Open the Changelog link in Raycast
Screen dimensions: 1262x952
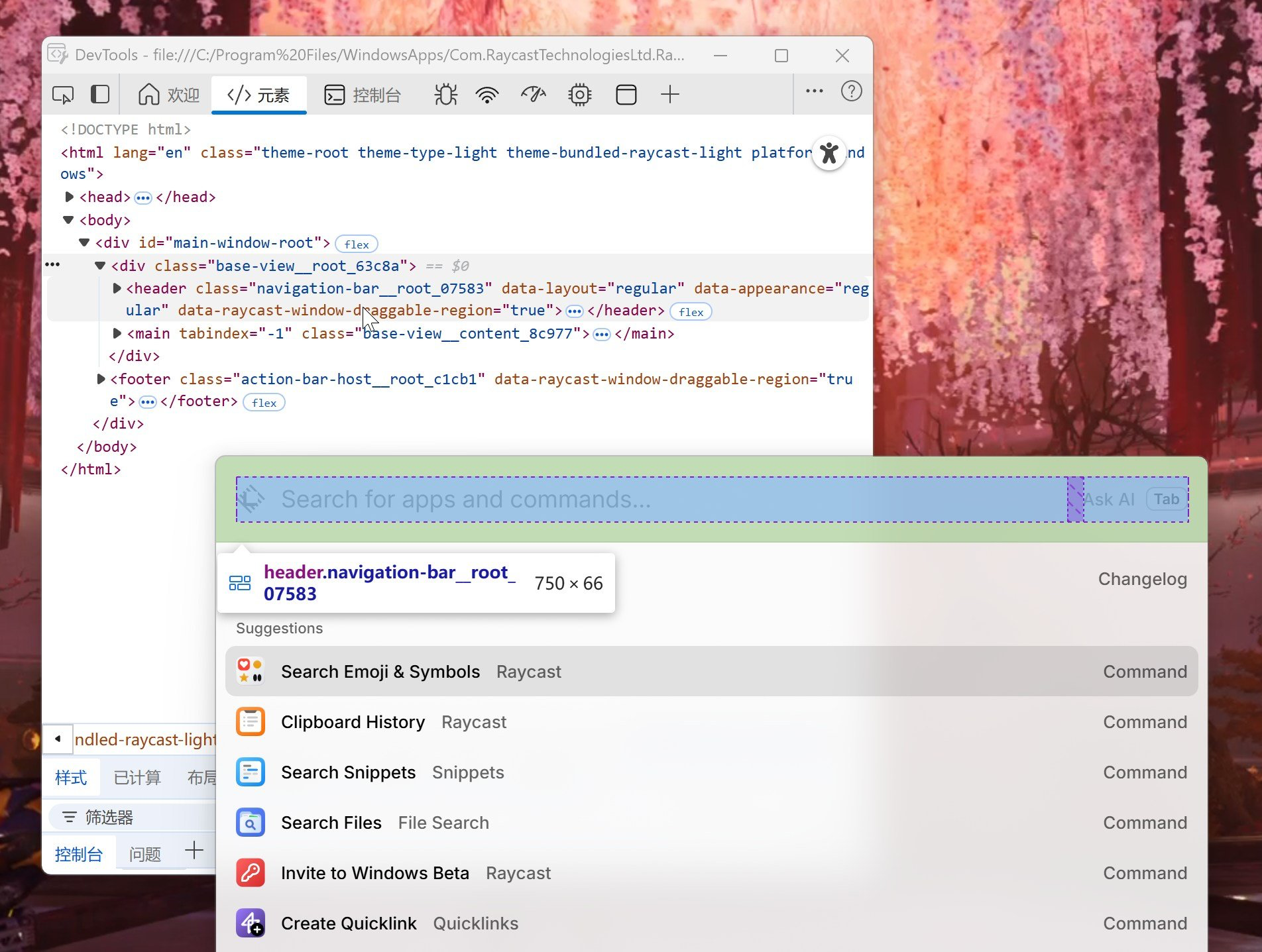pyautogui.click(x=1142, y=578)
